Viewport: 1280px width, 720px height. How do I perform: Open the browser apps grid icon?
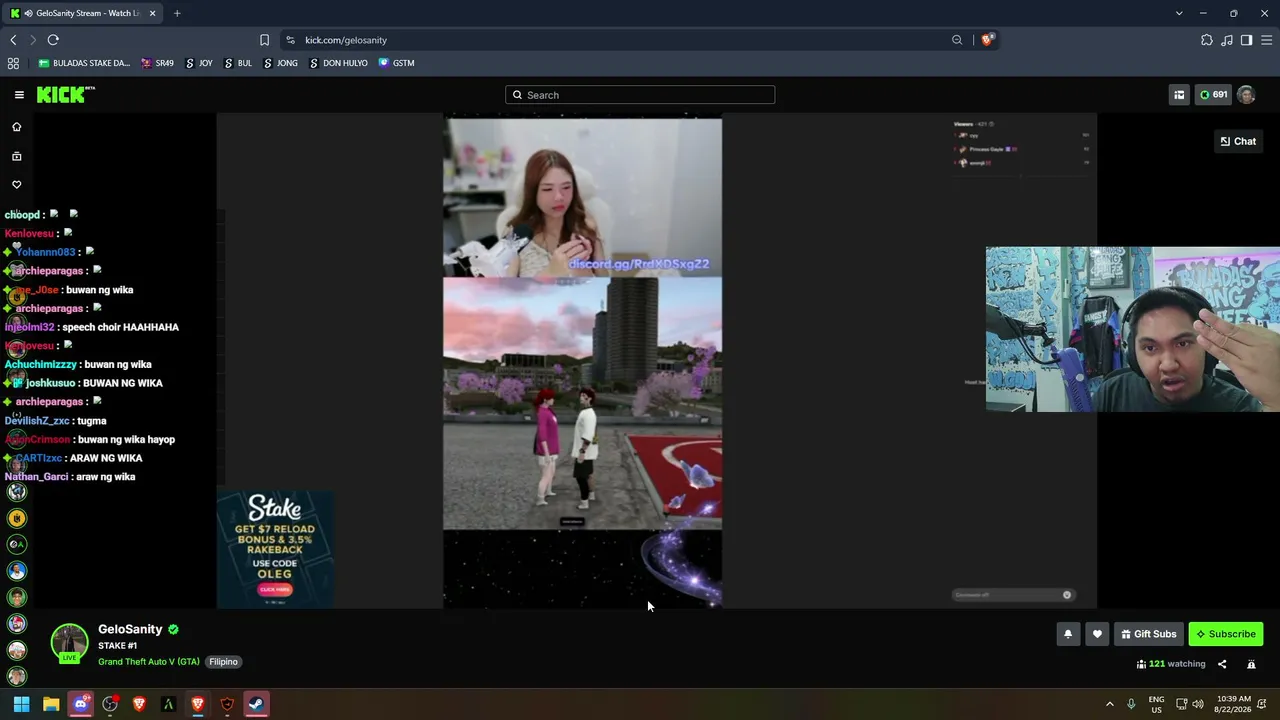(13, 63)
